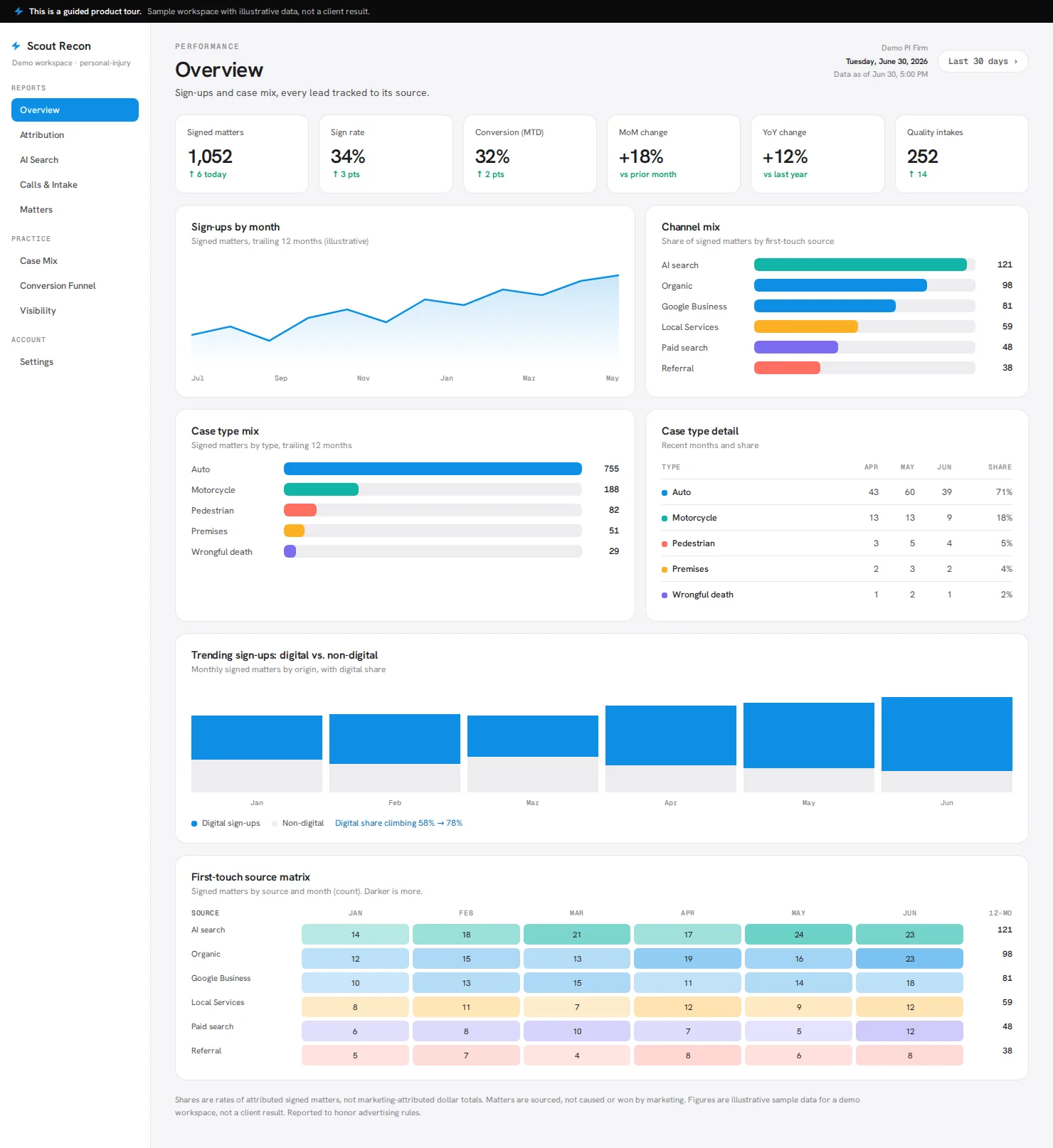Click Auto share value 71%
The height and width of the screenshot is (1148, 1053).
[1004, 492]
